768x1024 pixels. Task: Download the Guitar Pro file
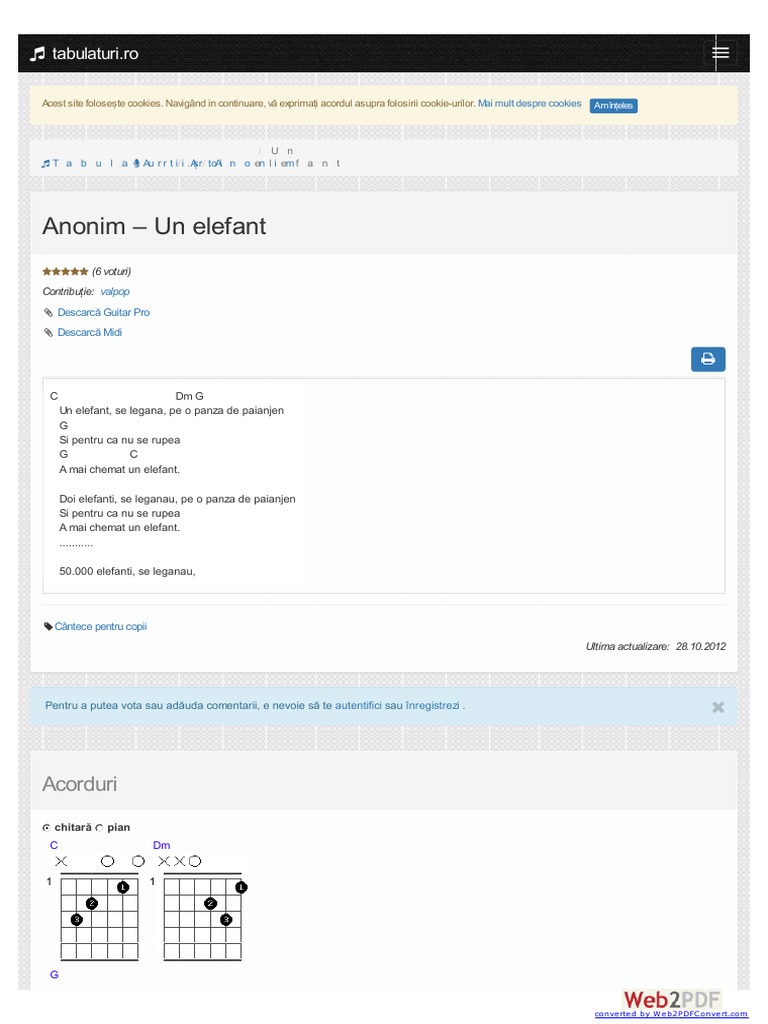click(104, 313)
